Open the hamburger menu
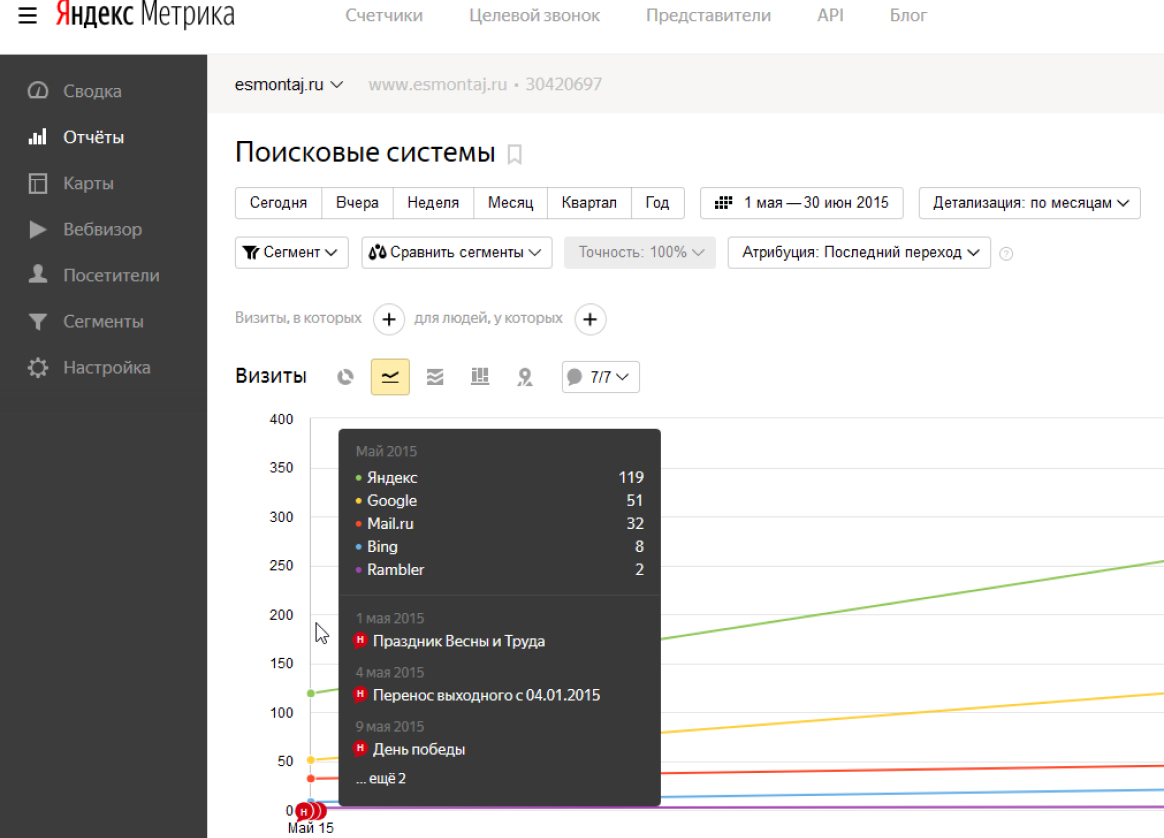The image size is (1164, 838). (x=27, y=15)
